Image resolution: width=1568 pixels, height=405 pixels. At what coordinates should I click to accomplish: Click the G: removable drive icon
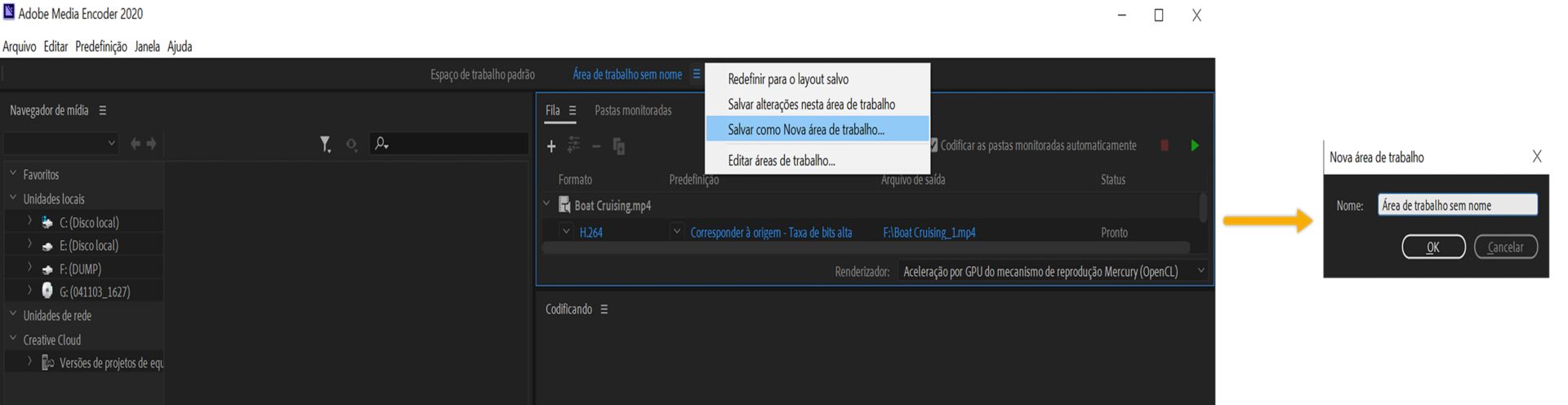pyautogui.click(x=47, y=291)
